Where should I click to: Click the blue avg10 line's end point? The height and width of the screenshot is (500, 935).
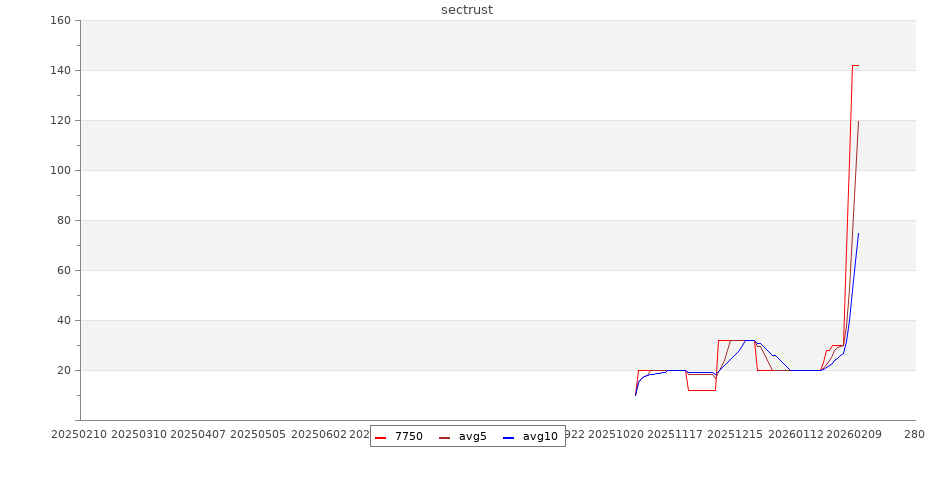858,233
